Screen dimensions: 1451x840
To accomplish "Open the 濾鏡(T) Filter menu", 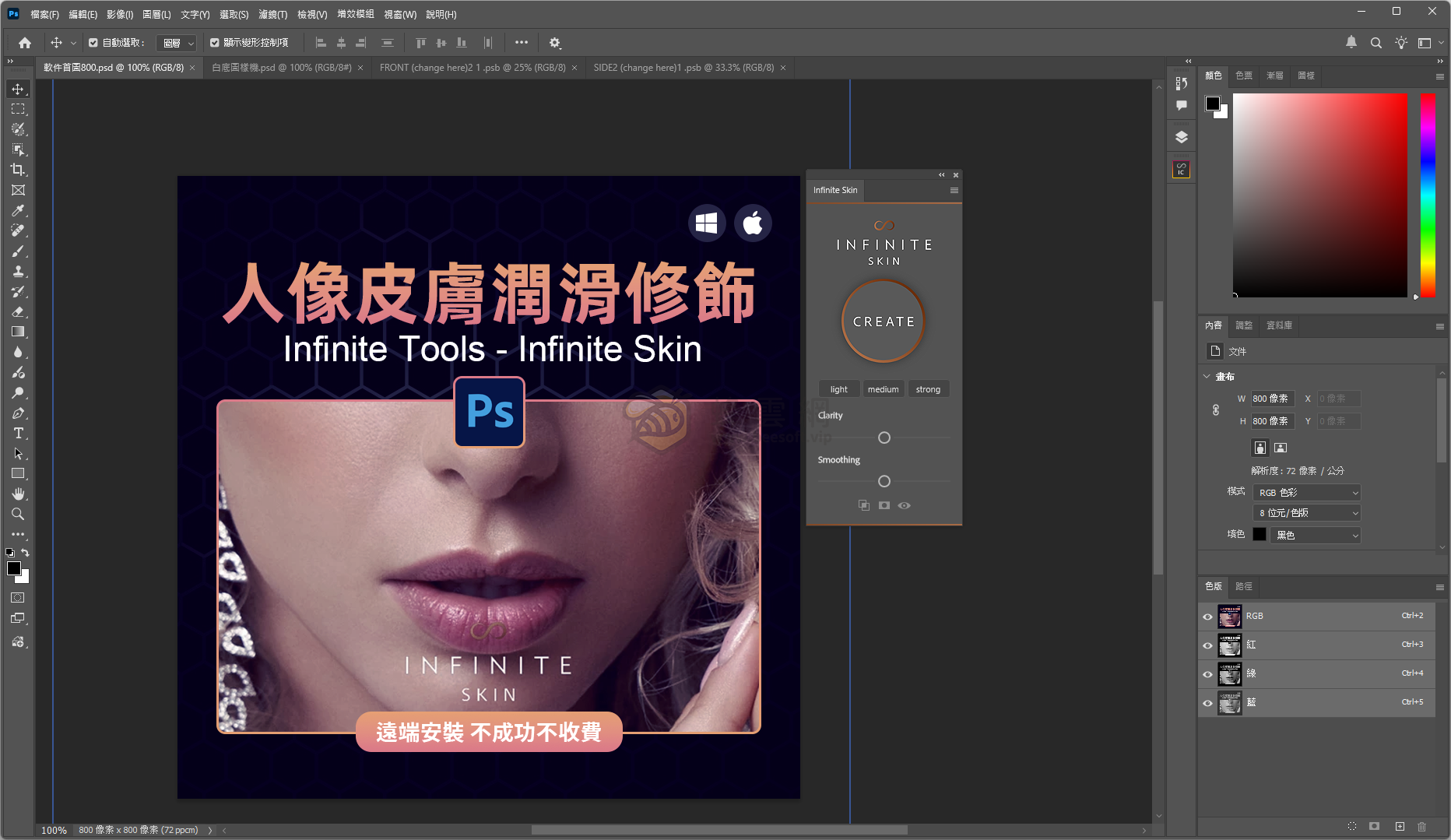I will pyautogui.click(x=272, y=14).
